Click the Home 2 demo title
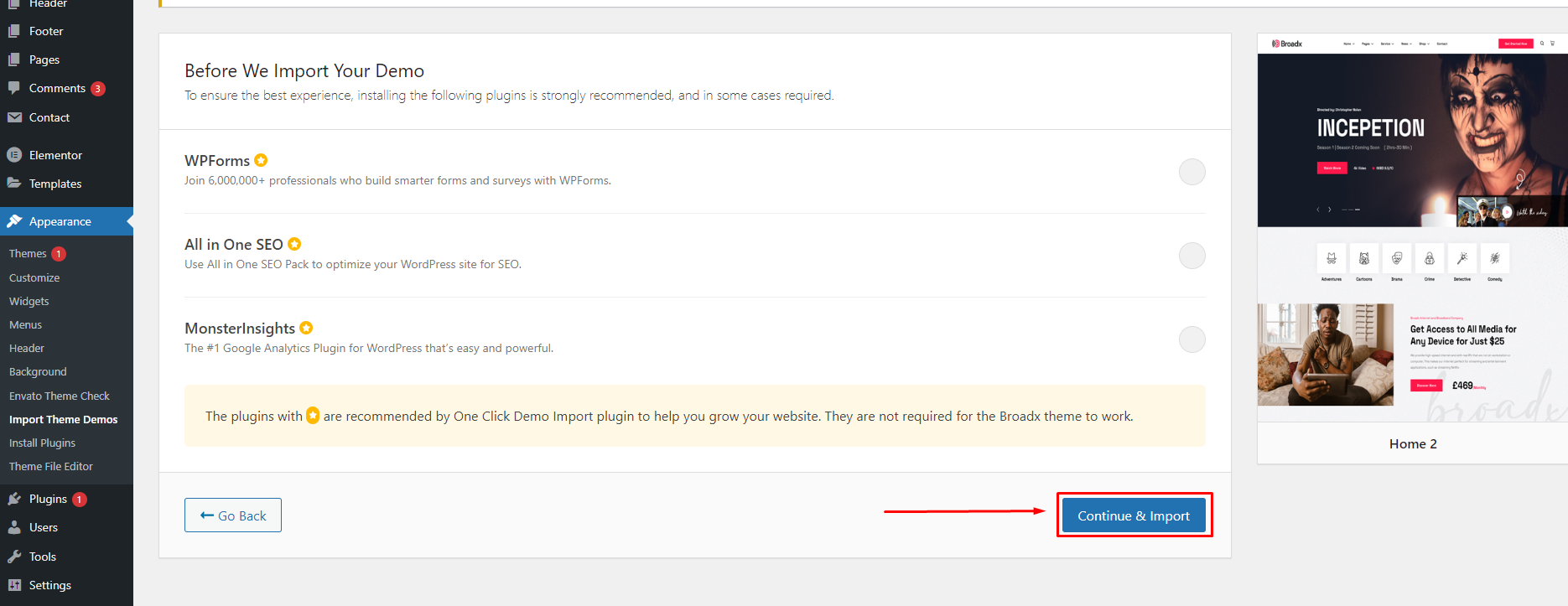Viewport: 1568px width, 606px height. point(1413,443)
